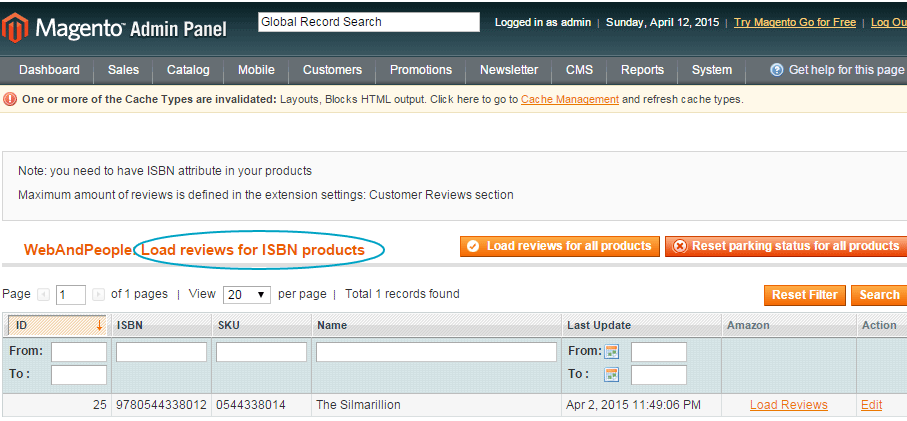Open the Cache Management link
907x421 pixels.
pos(570,99)
